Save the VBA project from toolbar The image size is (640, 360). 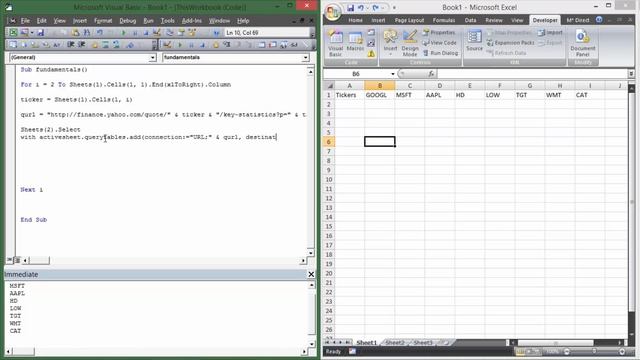tap(41, 33)
